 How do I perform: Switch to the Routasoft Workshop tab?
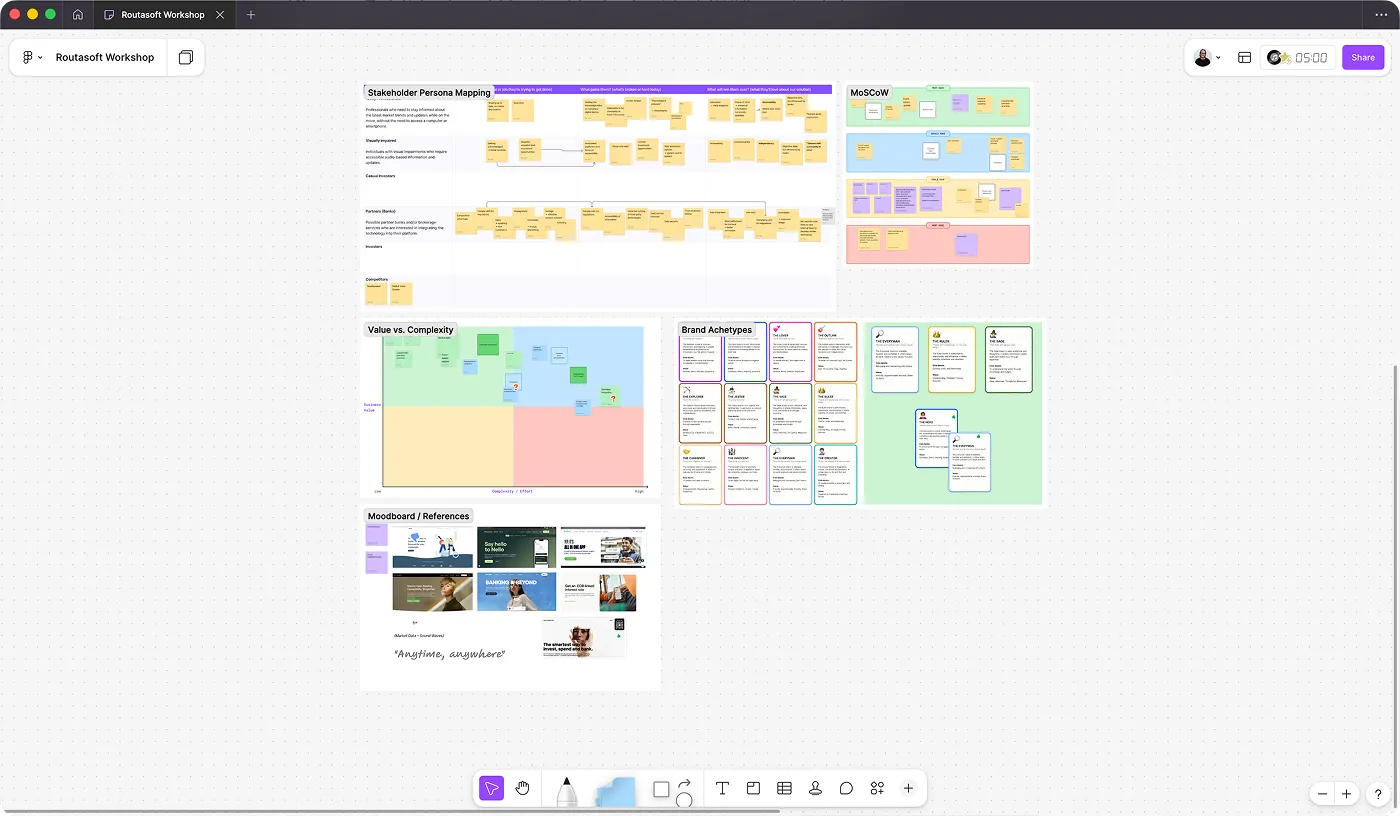pyautogui.click(x=162, y=15)
